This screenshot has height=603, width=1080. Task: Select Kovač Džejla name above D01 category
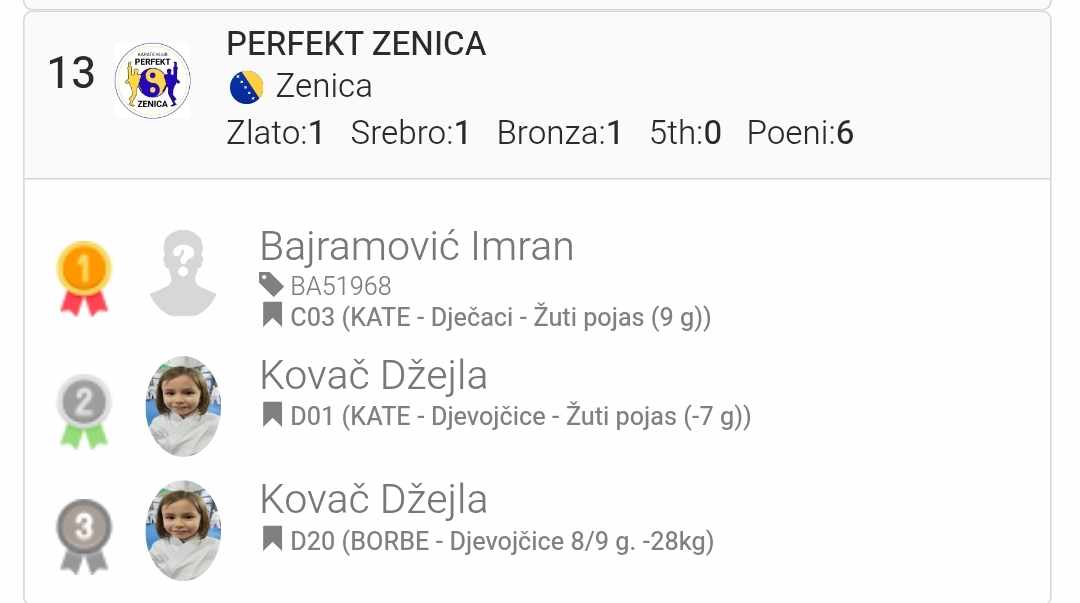373,375
